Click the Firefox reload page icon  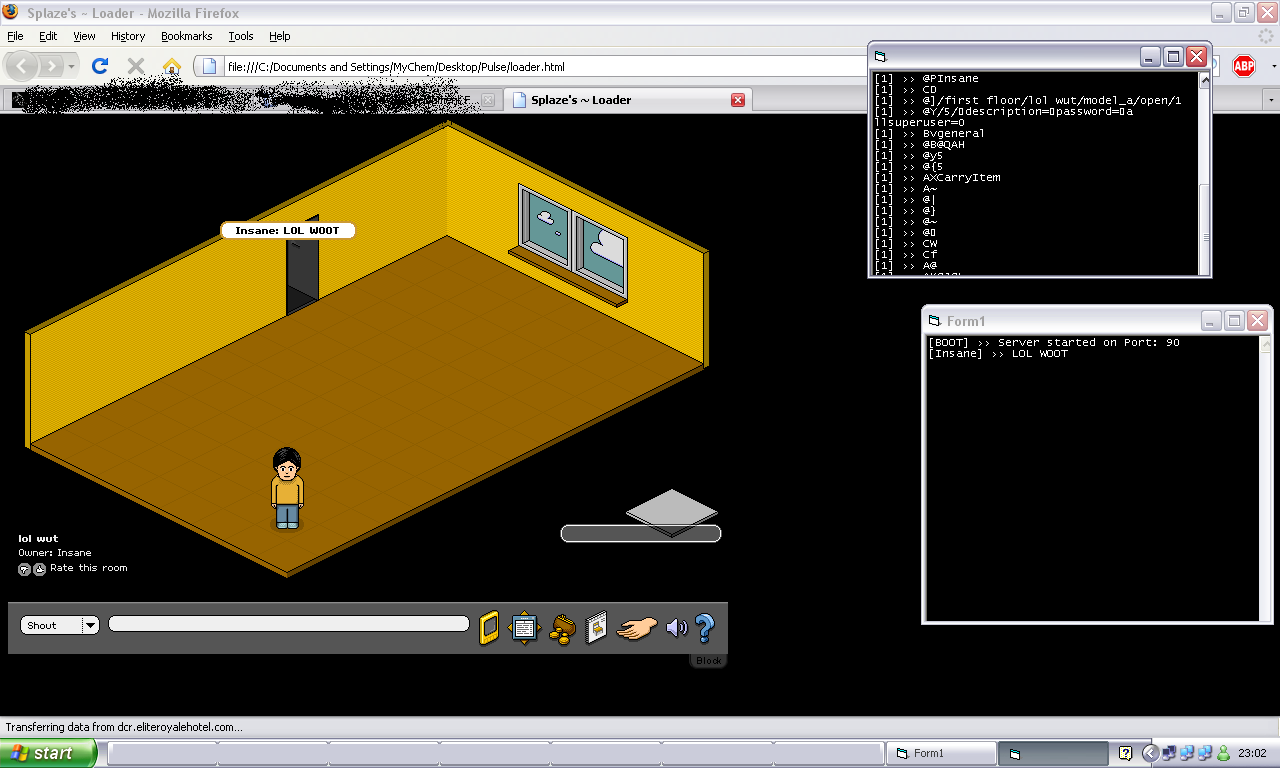(x=99, y=66)
